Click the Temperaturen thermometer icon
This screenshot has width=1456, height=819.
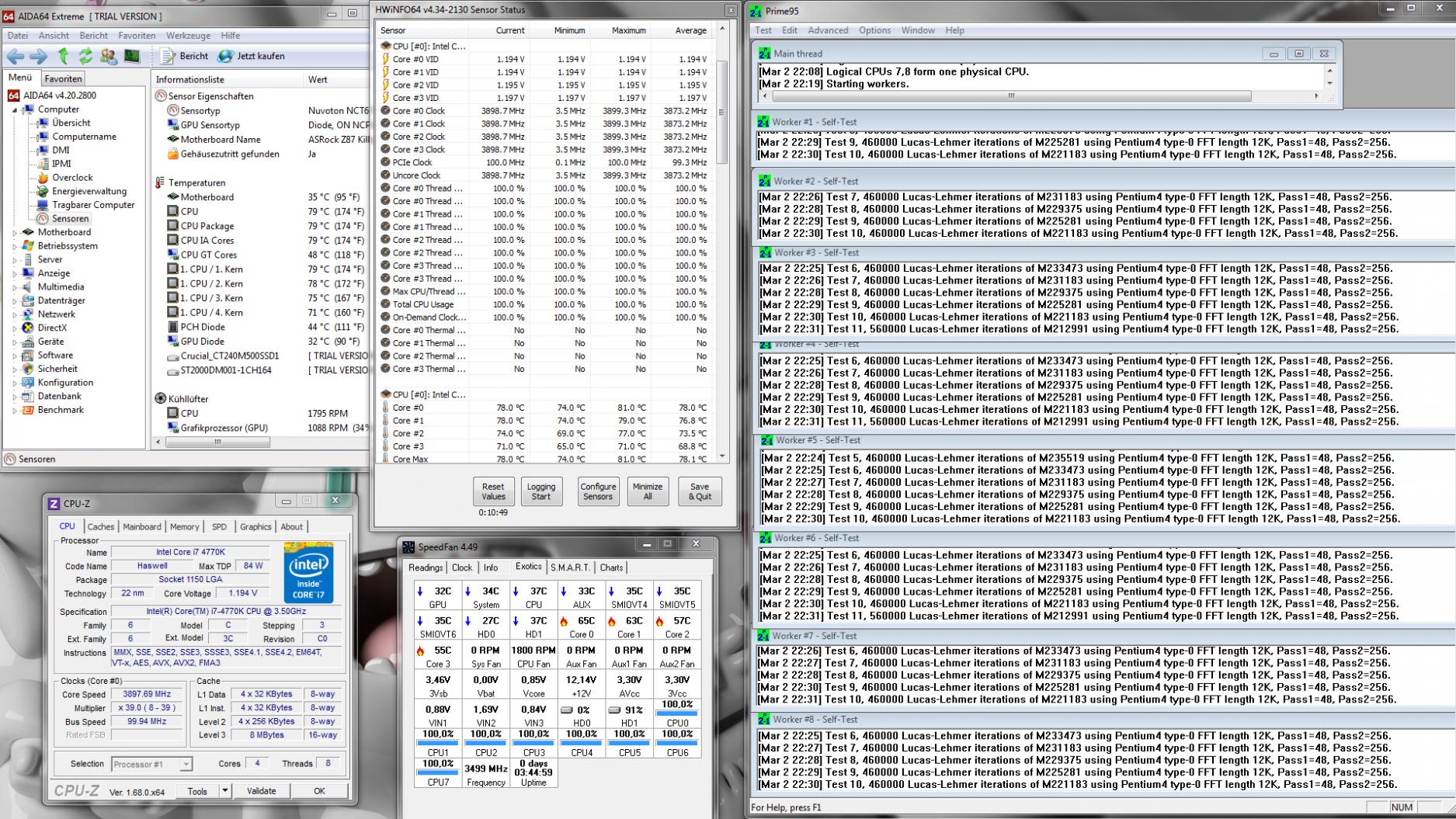[161, 182]
